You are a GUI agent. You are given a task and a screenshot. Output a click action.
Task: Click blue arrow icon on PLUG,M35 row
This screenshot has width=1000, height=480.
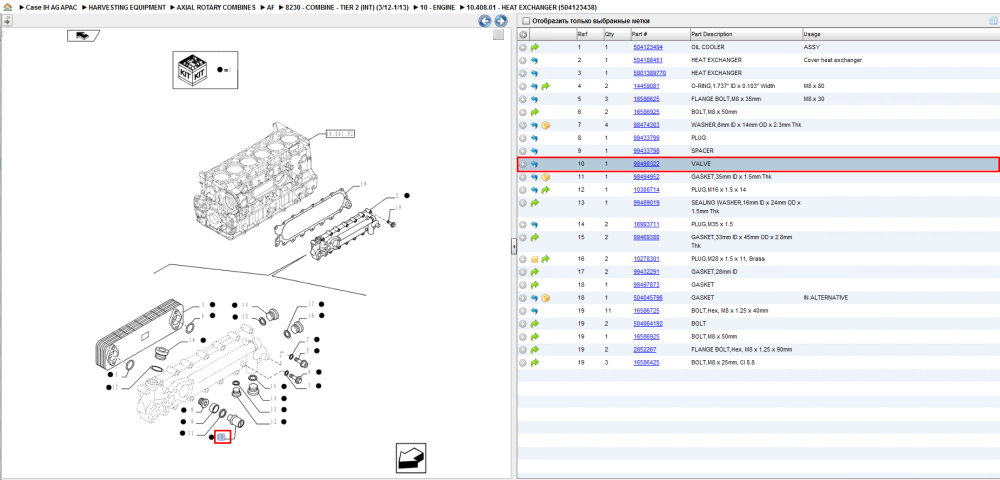point(535,224)
